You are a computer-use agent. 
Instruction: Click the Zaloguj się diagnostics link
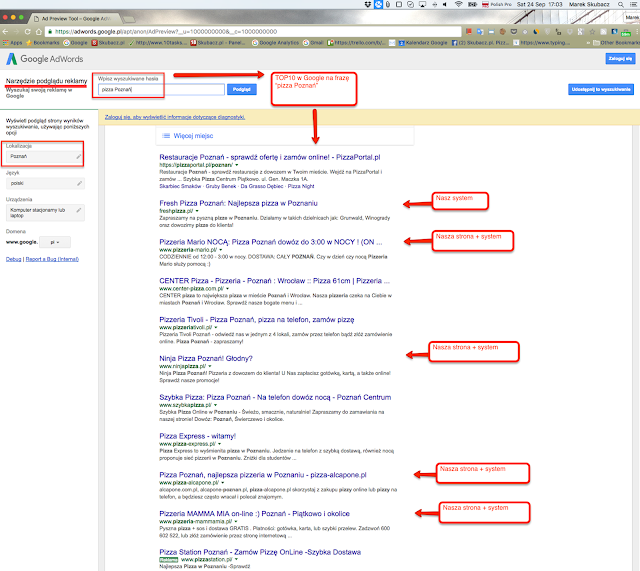pyautogui.click(x=175, y=117)
